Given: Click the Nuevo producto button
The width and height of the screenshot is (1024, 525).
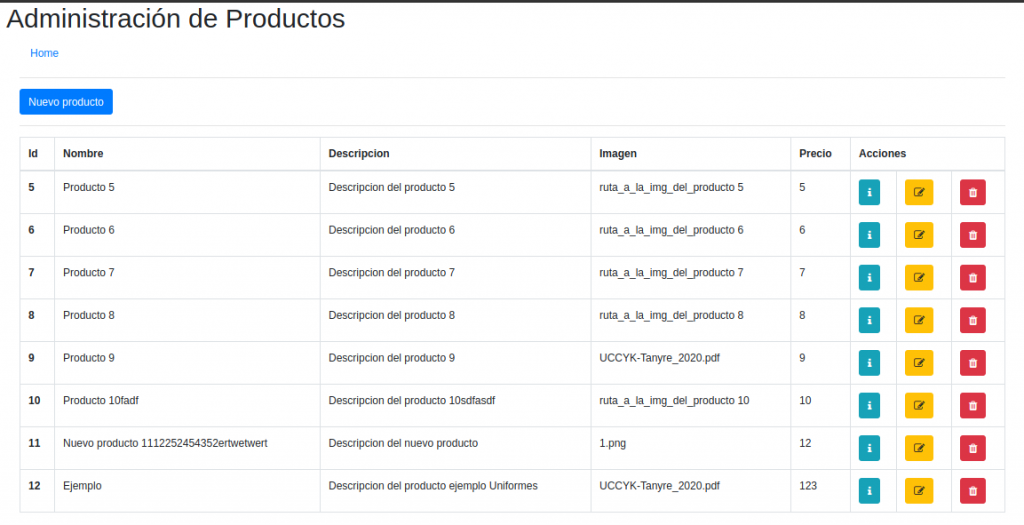Looking at the screenshot, I should pos(66,102).
